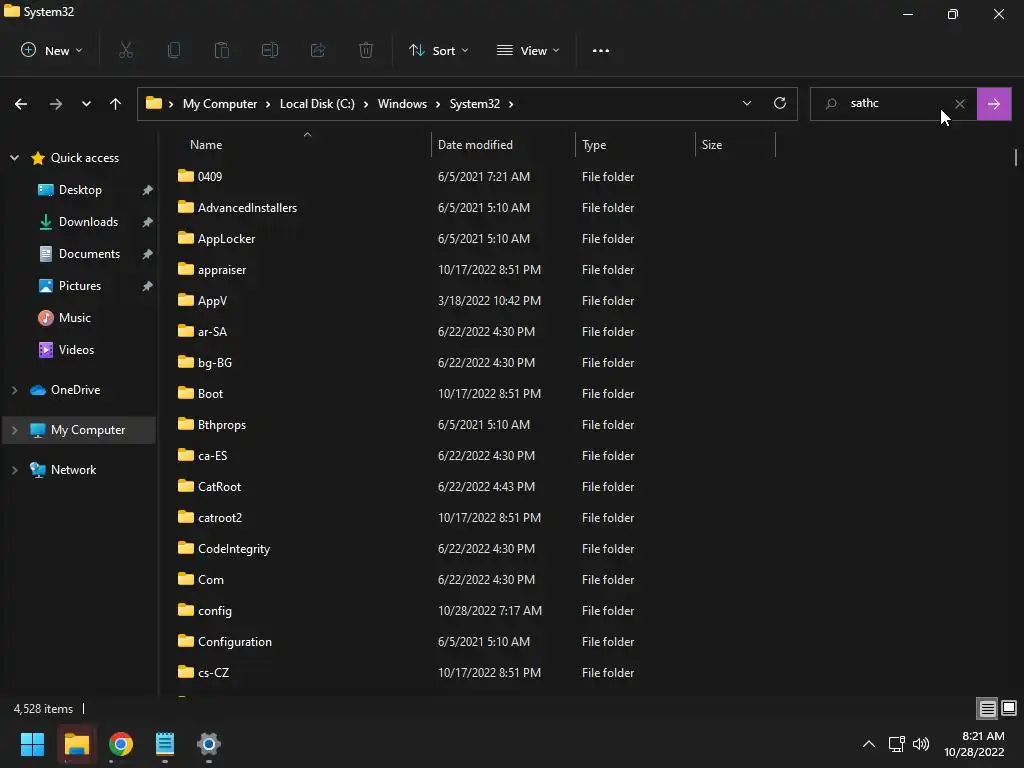
Task: Expand the Network tree node
Action: pyautogui.click(x=14, y=470)
